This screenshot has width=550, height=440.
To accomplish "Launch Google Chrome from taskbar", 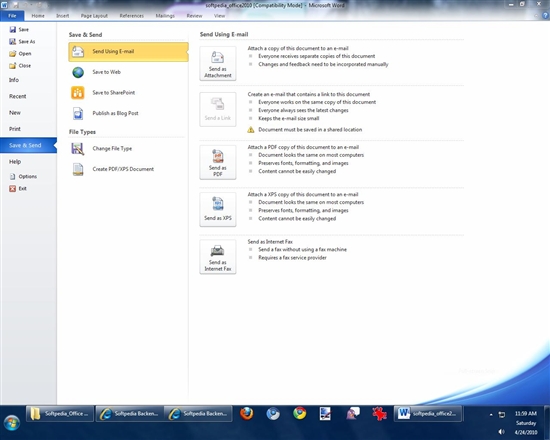I will (x=300, y=414).
